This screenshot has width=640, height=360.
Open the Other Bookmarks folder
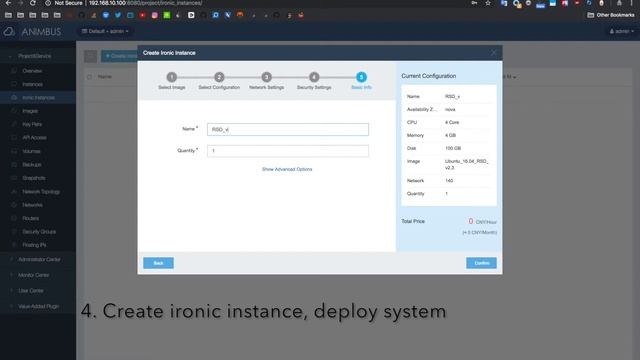click(x=611, y=15)
